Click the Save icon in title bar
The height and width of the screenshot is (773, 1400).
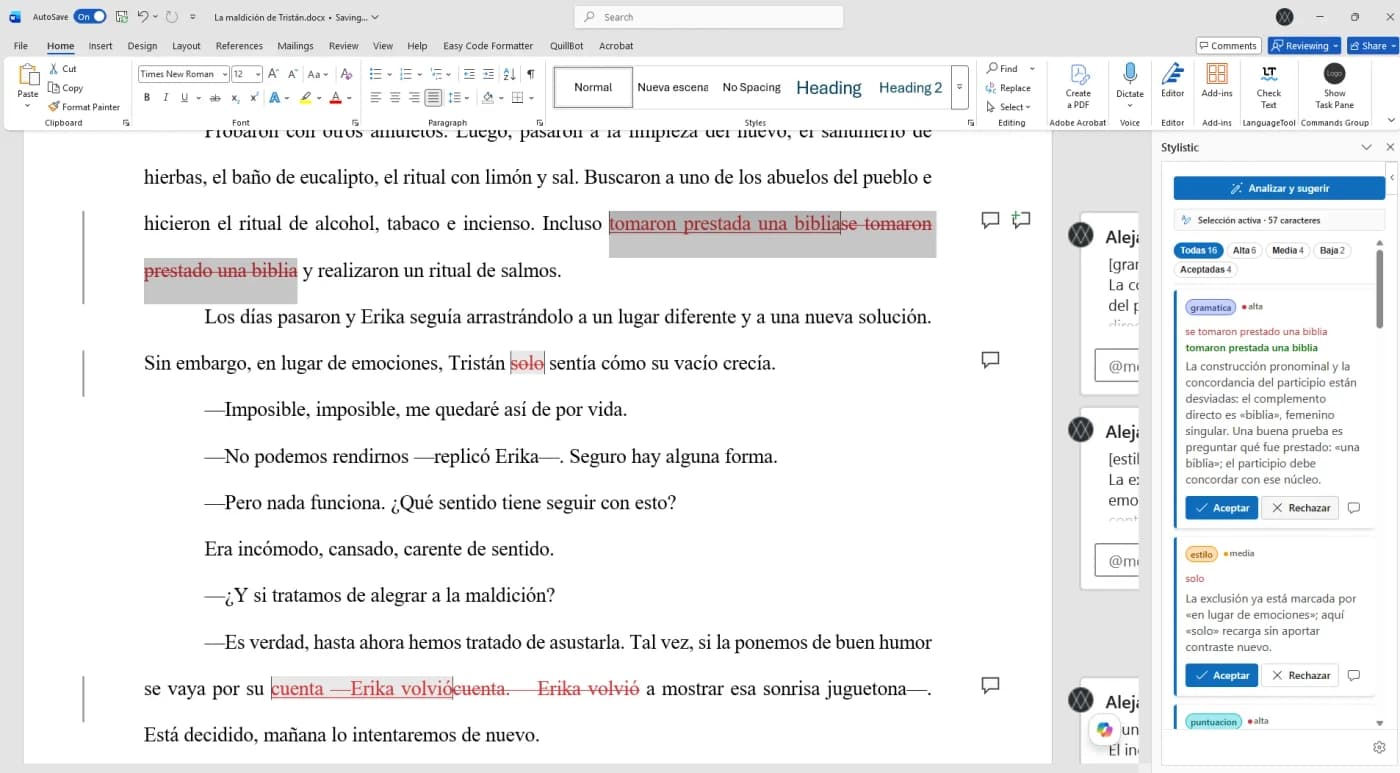(121, 17)
